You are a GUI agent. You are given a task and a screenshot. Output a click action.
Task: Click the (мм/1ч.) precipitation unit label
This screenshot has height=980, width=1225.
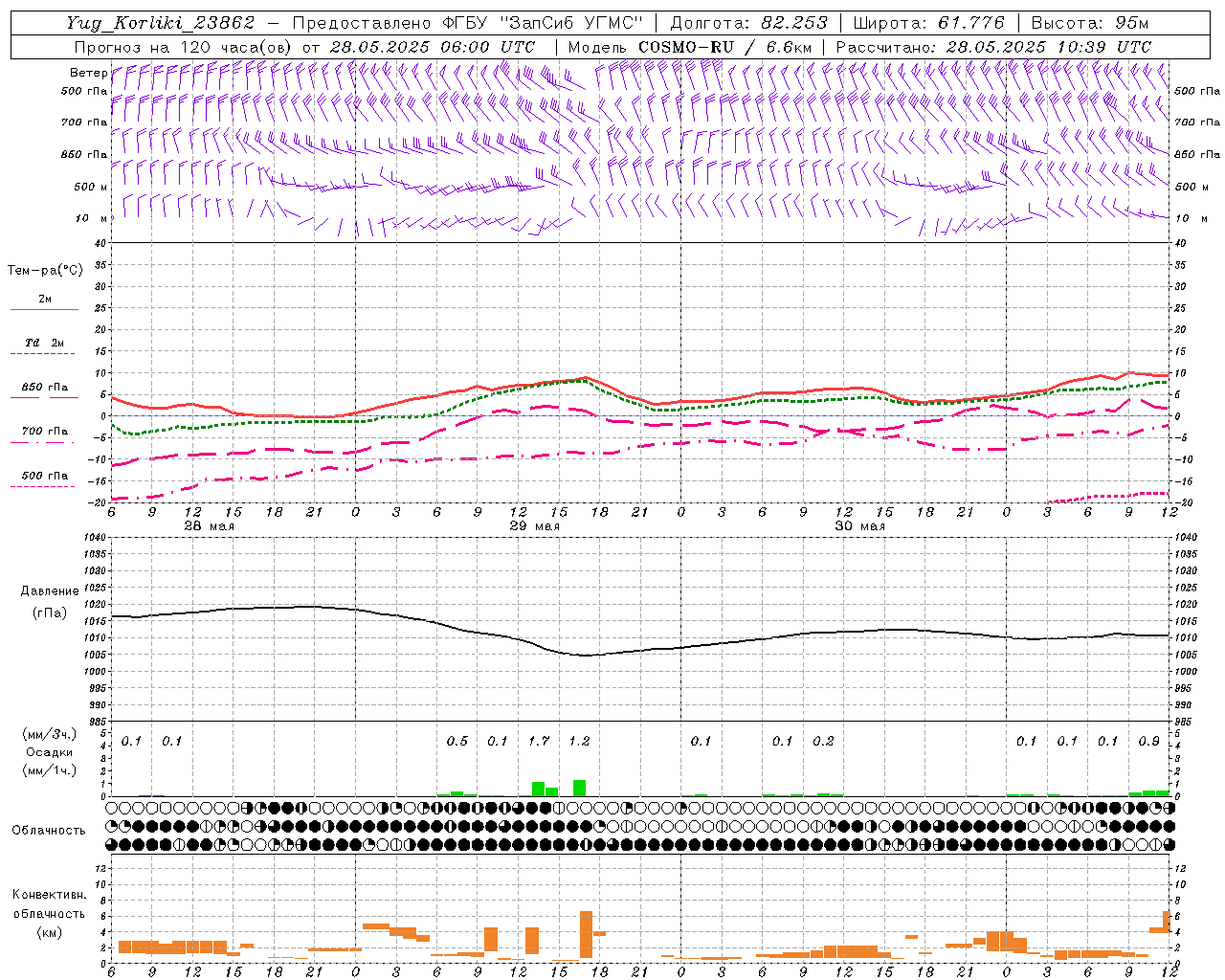pos(50,770)
